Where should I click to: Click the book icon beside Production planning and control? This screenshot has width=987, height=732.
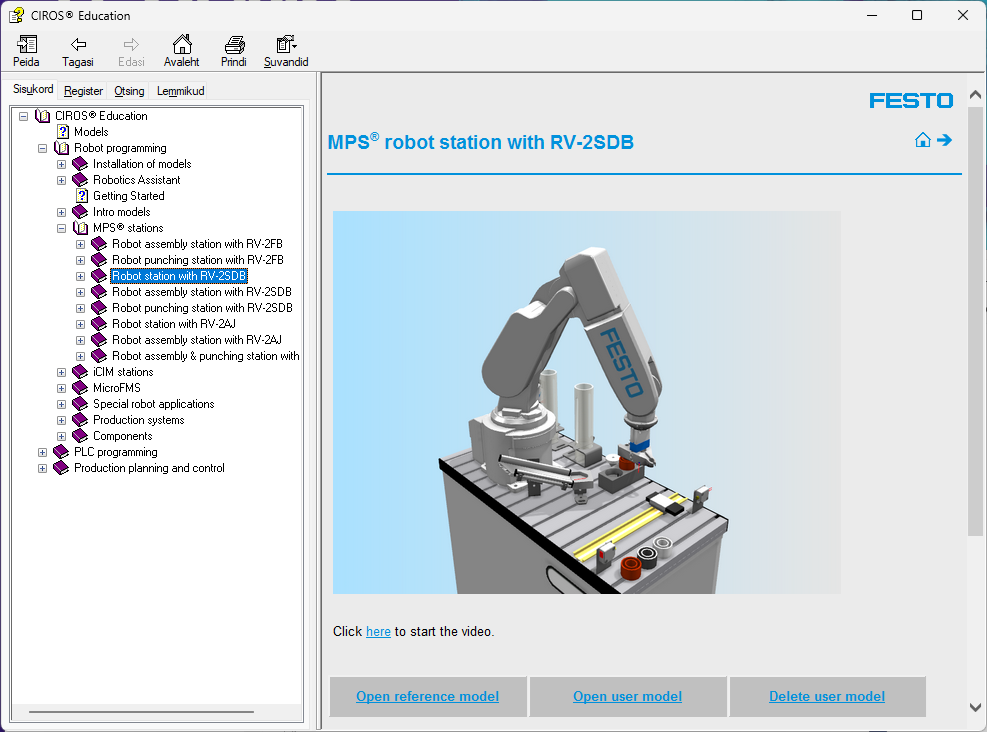click(x=61, y=468)
